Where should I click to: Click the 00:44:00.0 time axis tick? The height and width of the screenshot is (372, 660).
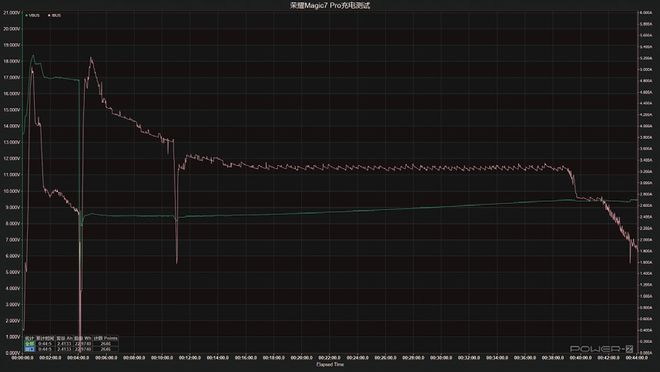tap(636, 358)
